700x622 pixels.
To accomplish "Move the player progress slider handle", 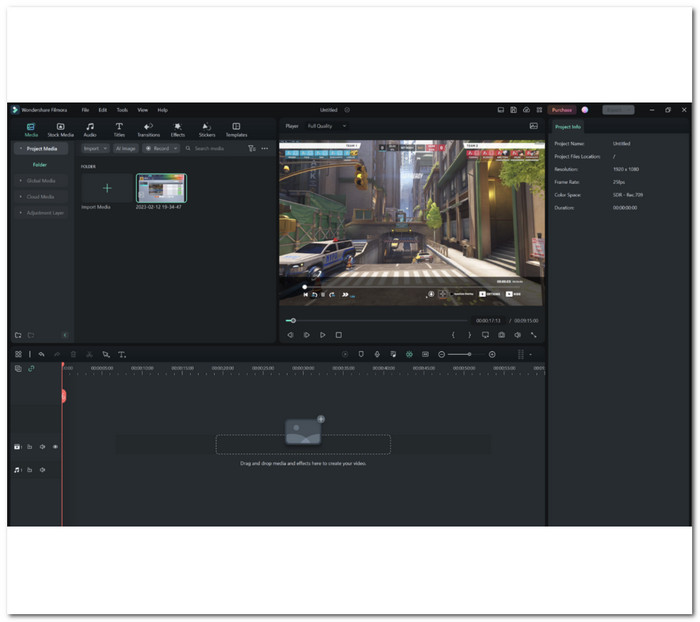I will pos(293,321).
